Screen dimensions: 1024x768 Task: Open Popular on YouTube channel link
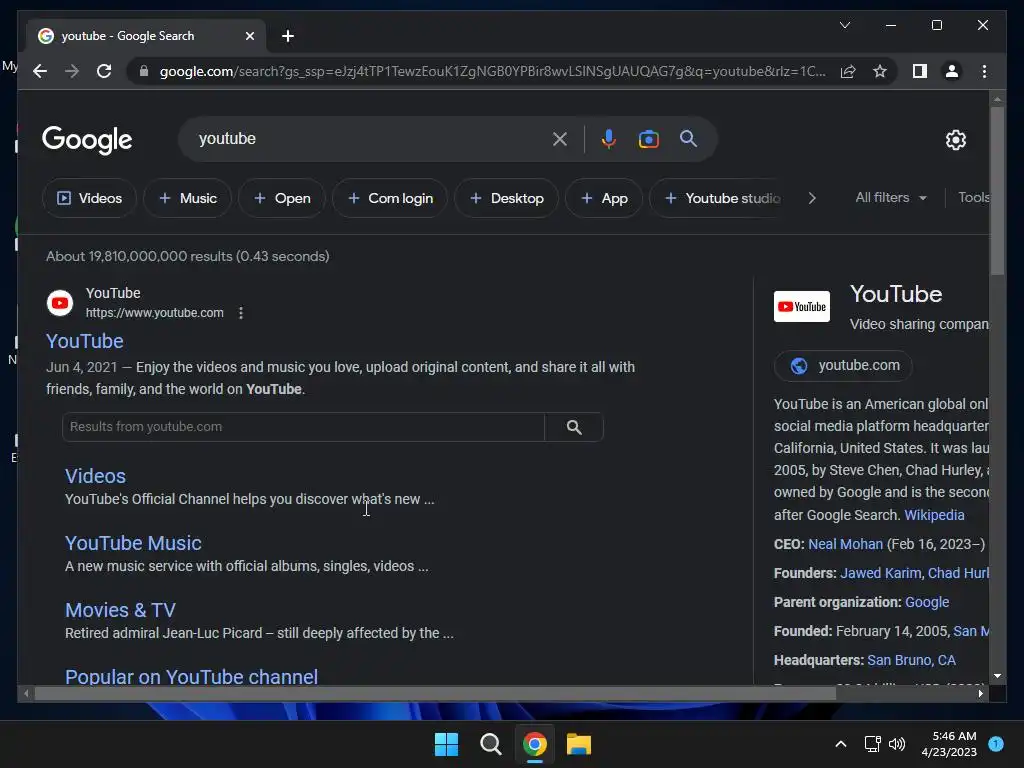point(191,677)
